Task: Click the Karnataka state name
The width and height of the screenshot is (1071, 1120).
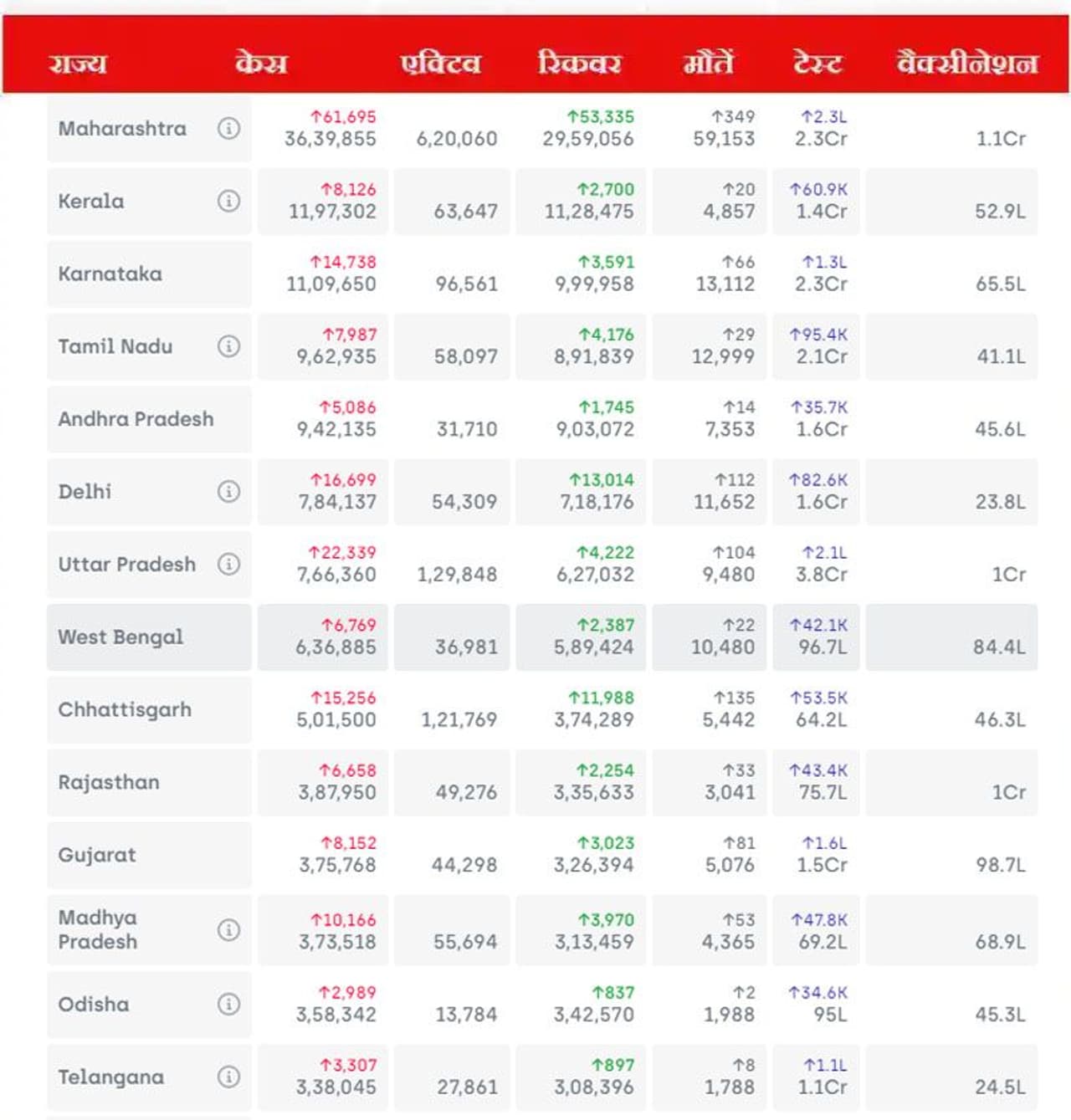Action: [x=110, y=274]
